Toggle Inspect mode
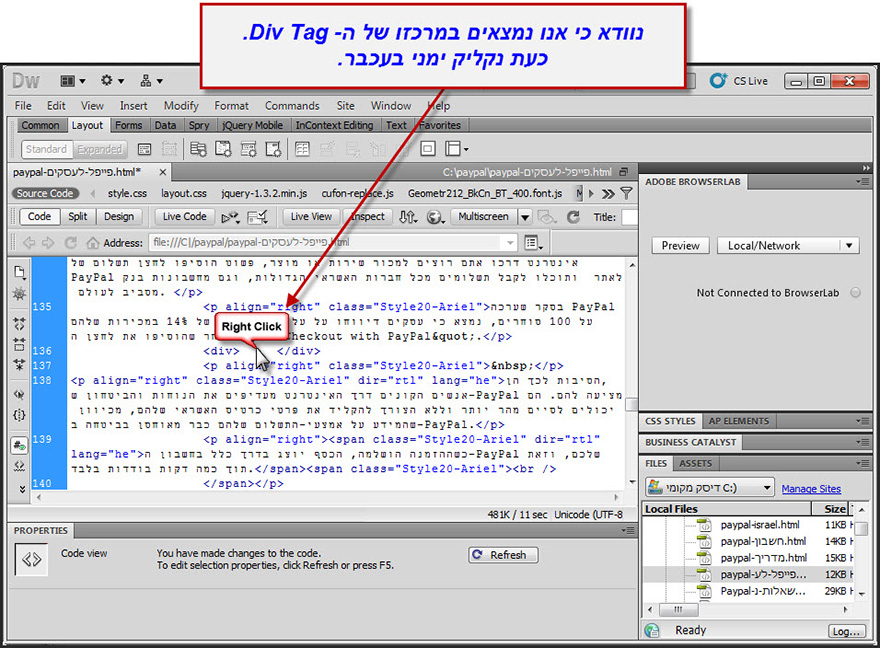The image size is (880, 648). point(368,217)
